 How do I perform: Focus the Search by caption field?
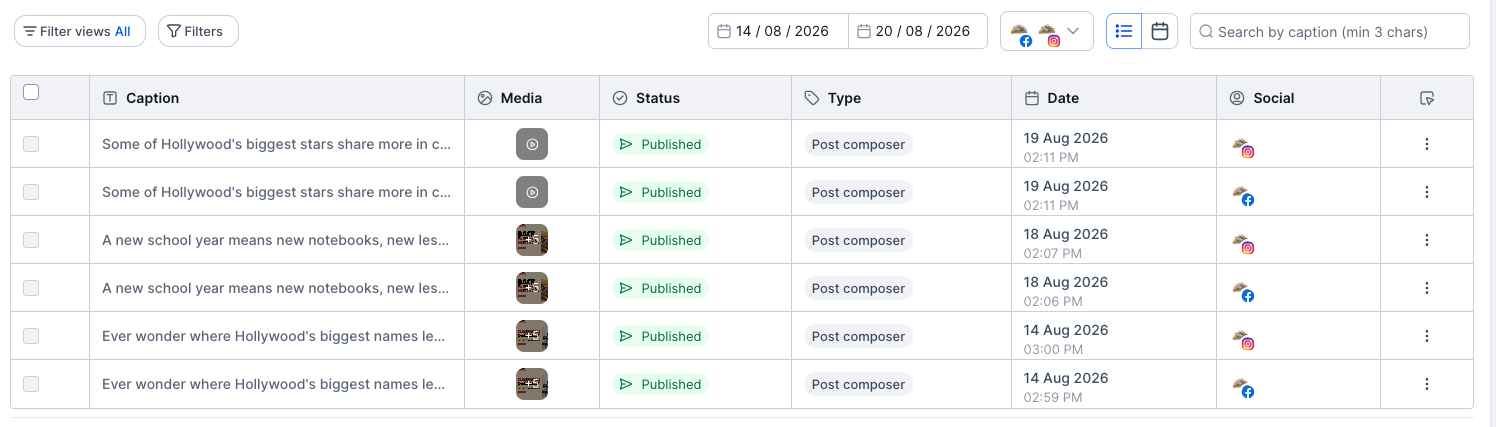[x=1330, y=31]
